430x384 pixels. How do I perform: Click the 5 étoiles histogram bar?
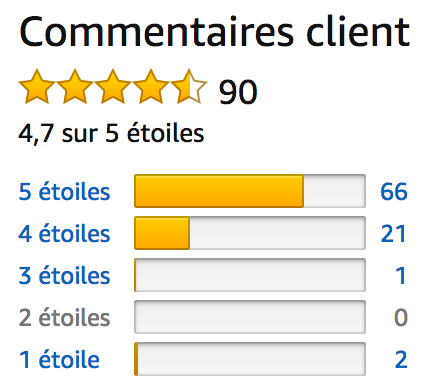[250, 191]
